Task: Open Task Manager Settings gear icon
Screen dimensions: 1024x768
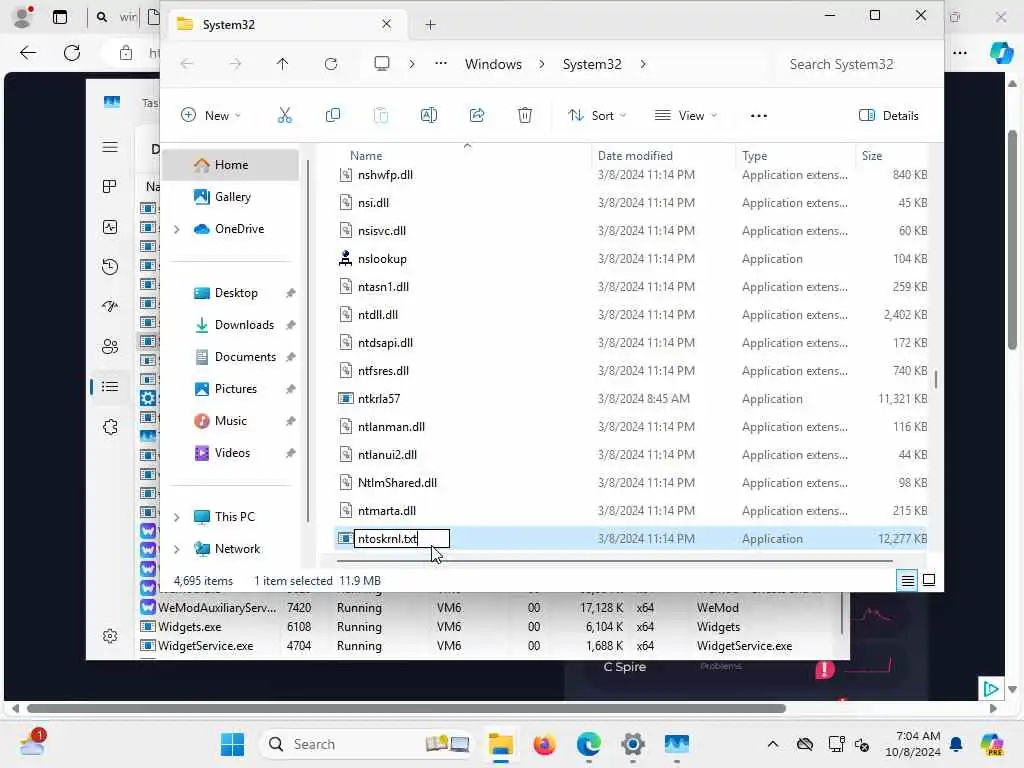Action: click(x=110, y=636)
